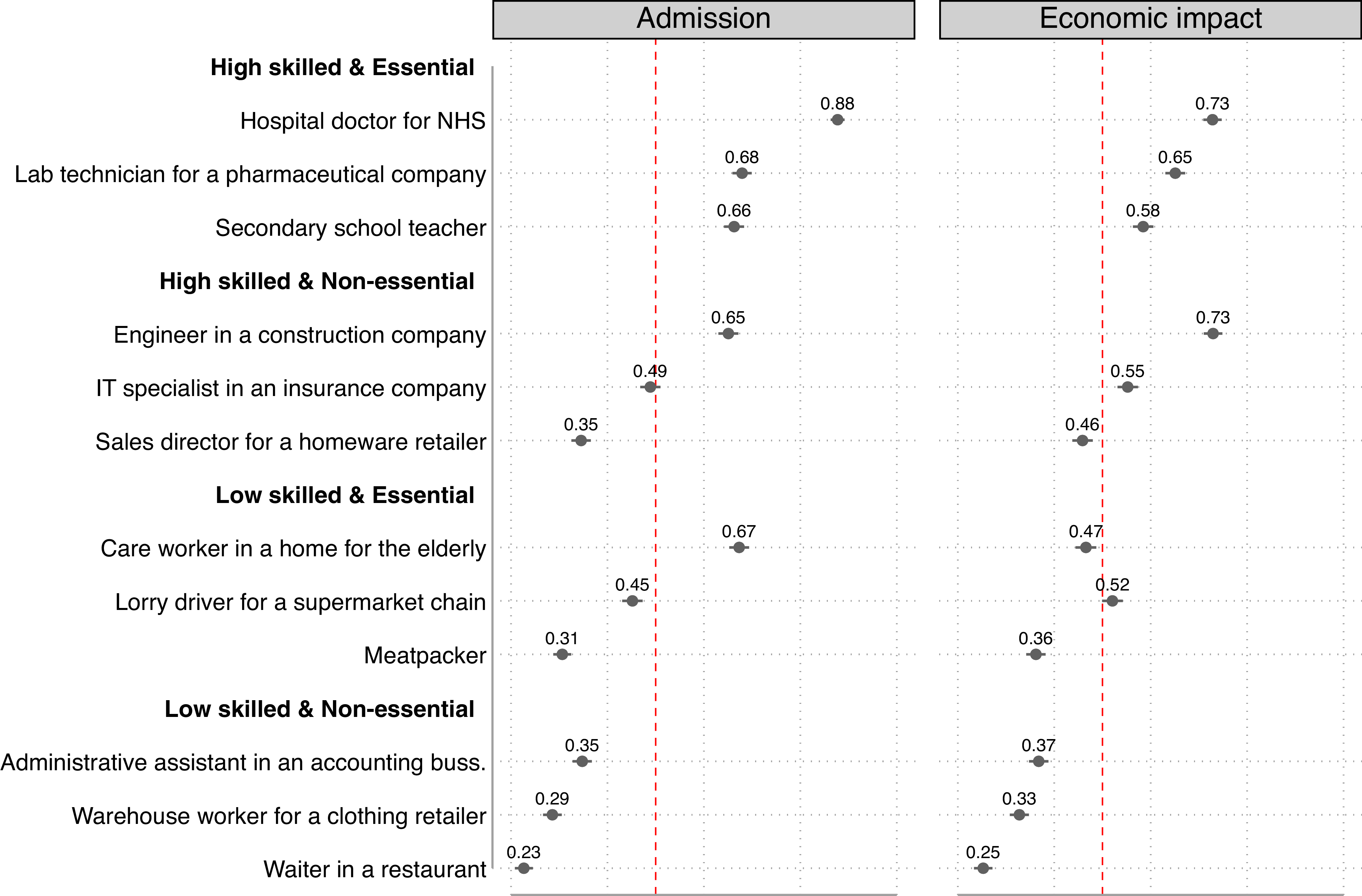Click the Care worker data point in Admission
The height and width of the screenshot is (896, 1362).
pyautogui.click(x=739, y=548)
